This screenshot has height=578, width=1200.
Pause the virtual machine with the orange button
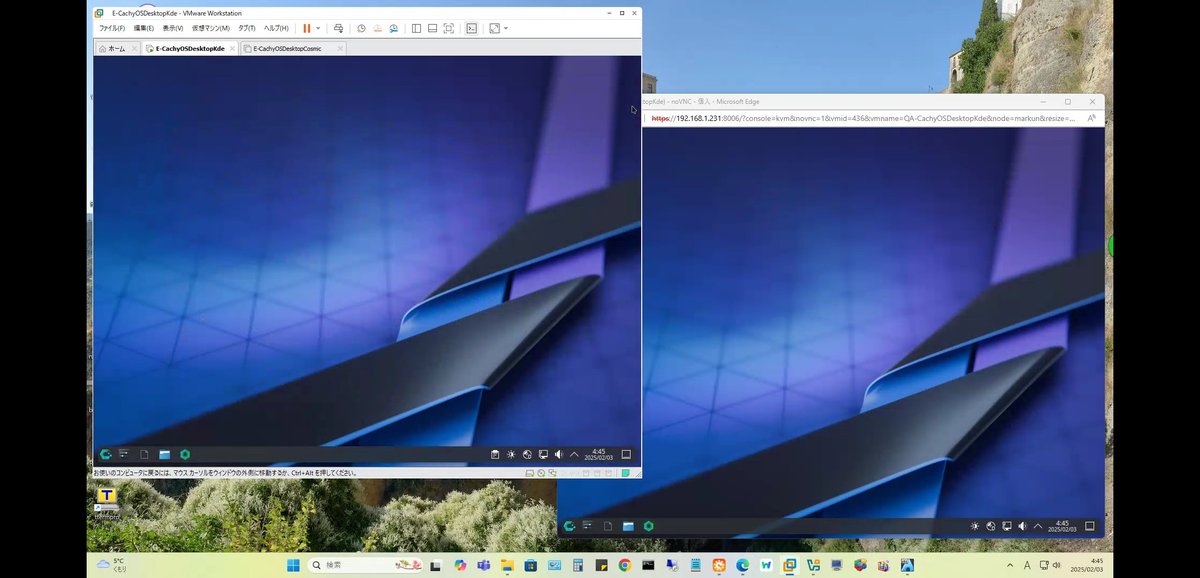coord(307,28)
